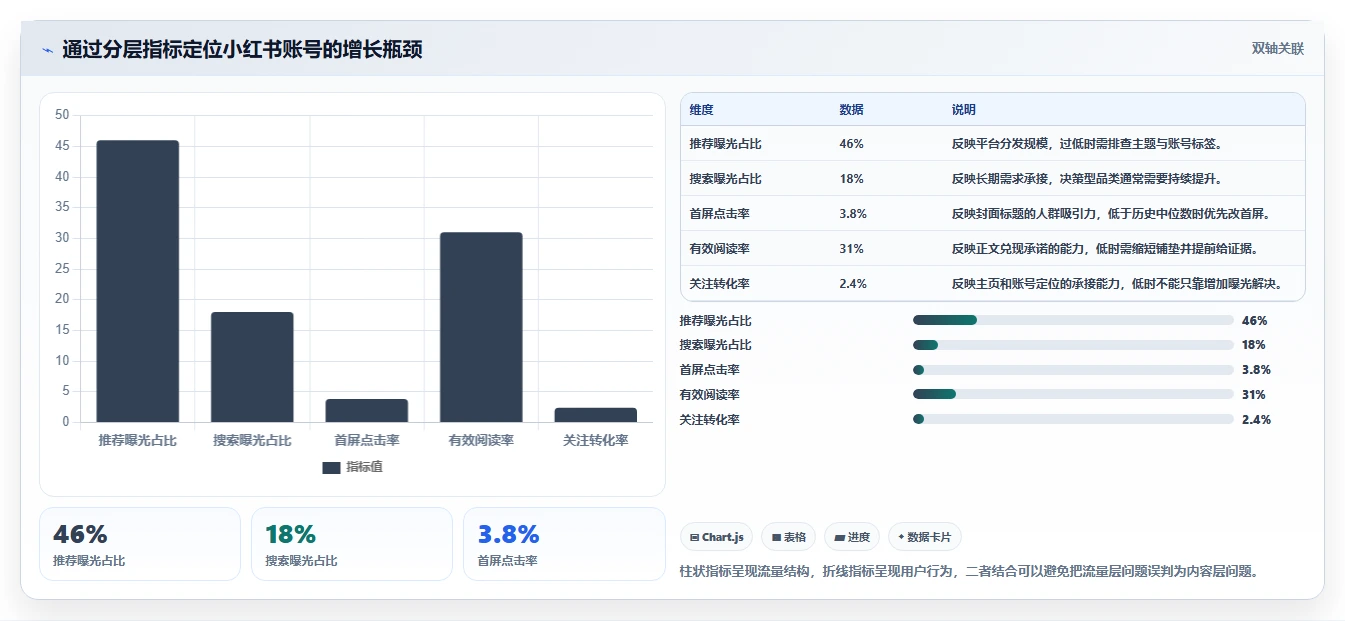The image size is (1345, 621).
Task: Click the description starting 反映主页和账号定位
Action: 1117,284
